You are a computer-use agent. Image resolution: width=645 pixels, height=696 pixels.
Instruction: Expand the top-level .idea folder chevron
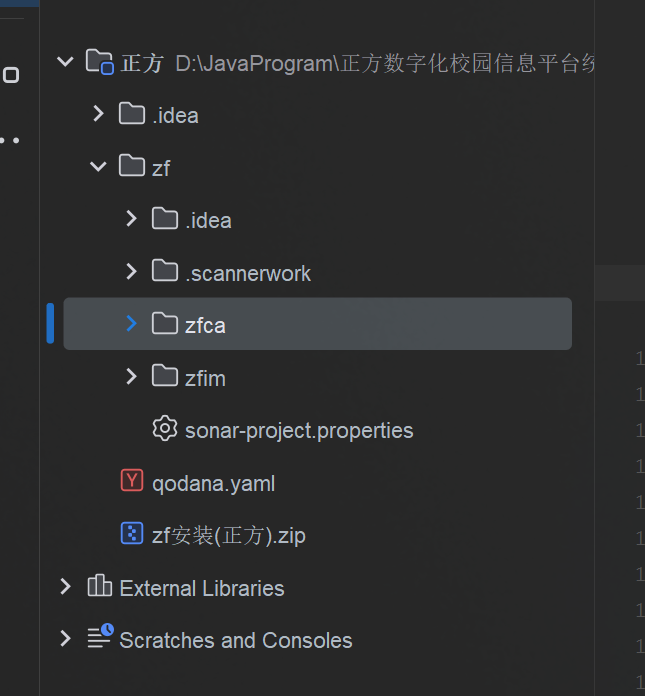pos(98,114)
